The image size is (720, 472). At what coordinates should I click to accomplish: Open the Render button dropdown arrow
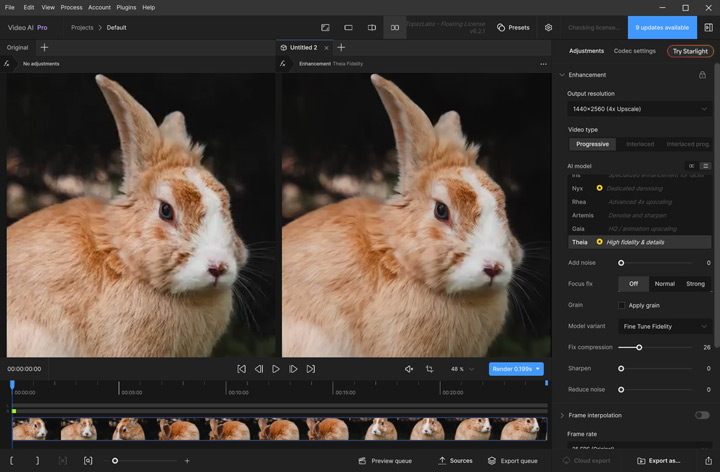tap(538, 369)
